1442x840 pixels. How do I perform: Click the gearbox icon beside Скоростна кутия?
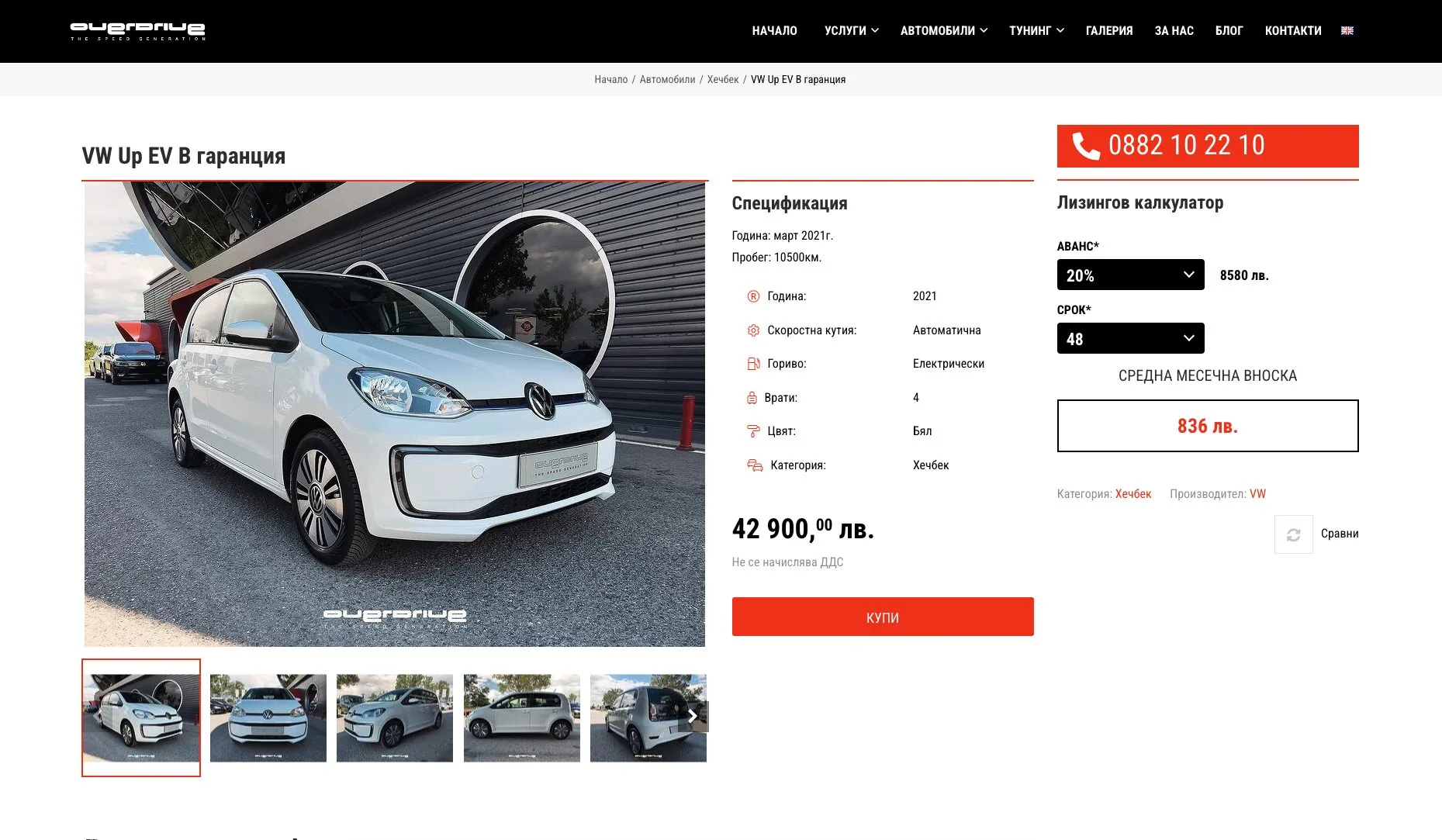753,330
